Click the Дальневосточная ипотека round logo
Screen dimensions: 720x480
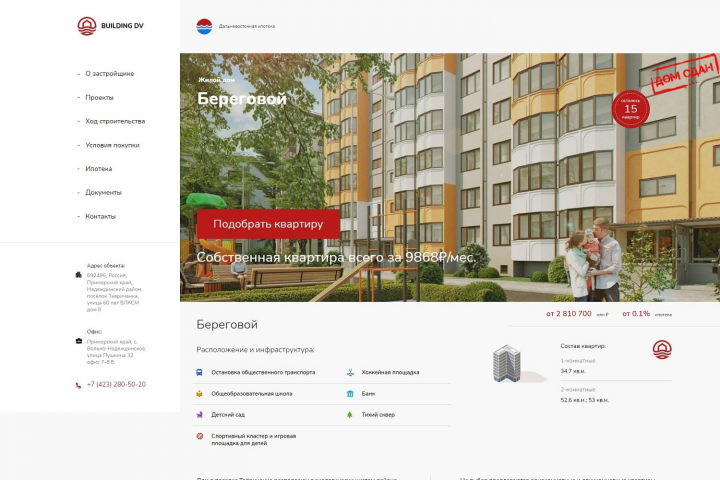(204, 27)
